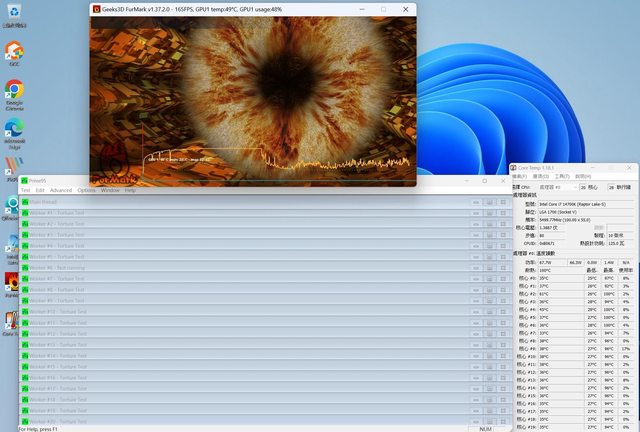This screenshot has height=432, width=640.
Task: Click the FurMark desktop shortcut icon
Action: (13, 283)
